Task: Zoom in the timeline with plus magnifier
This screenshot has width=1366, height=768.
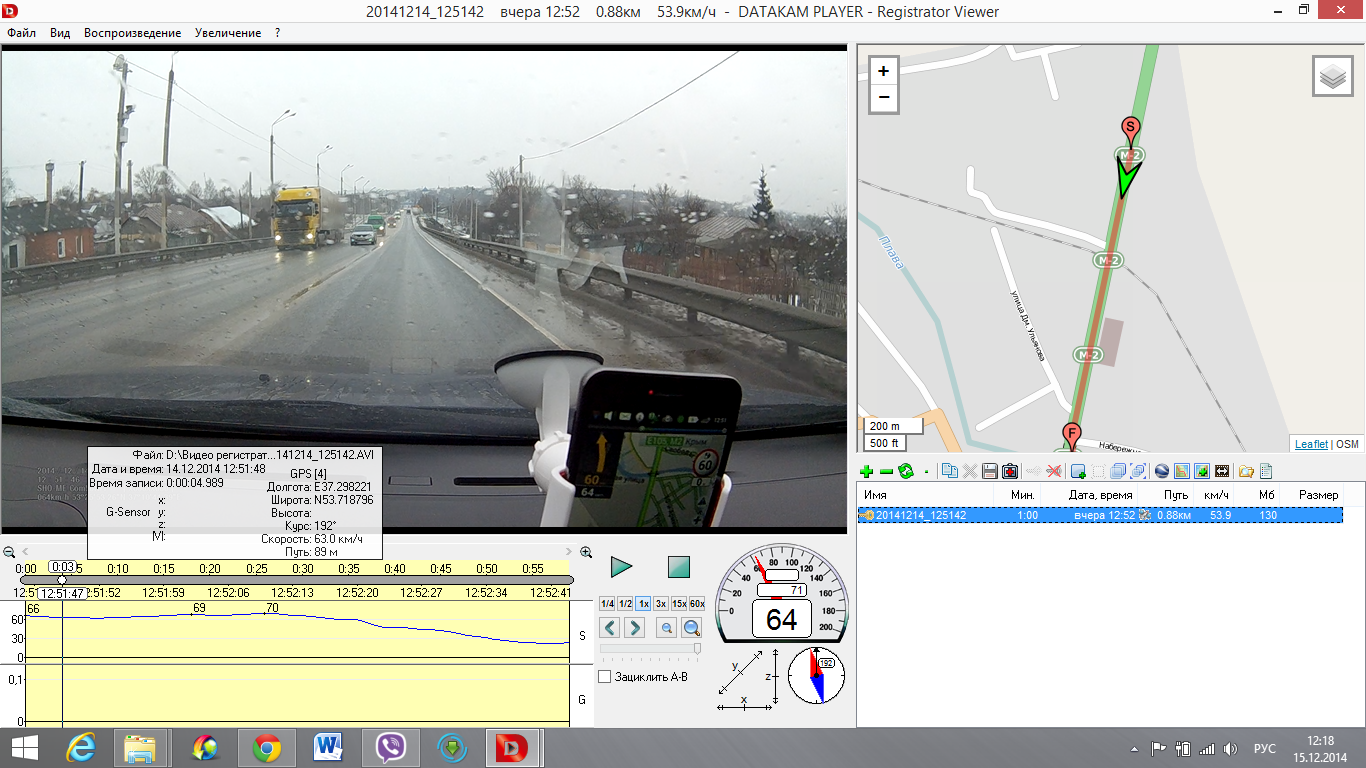Action: (586, 552)
